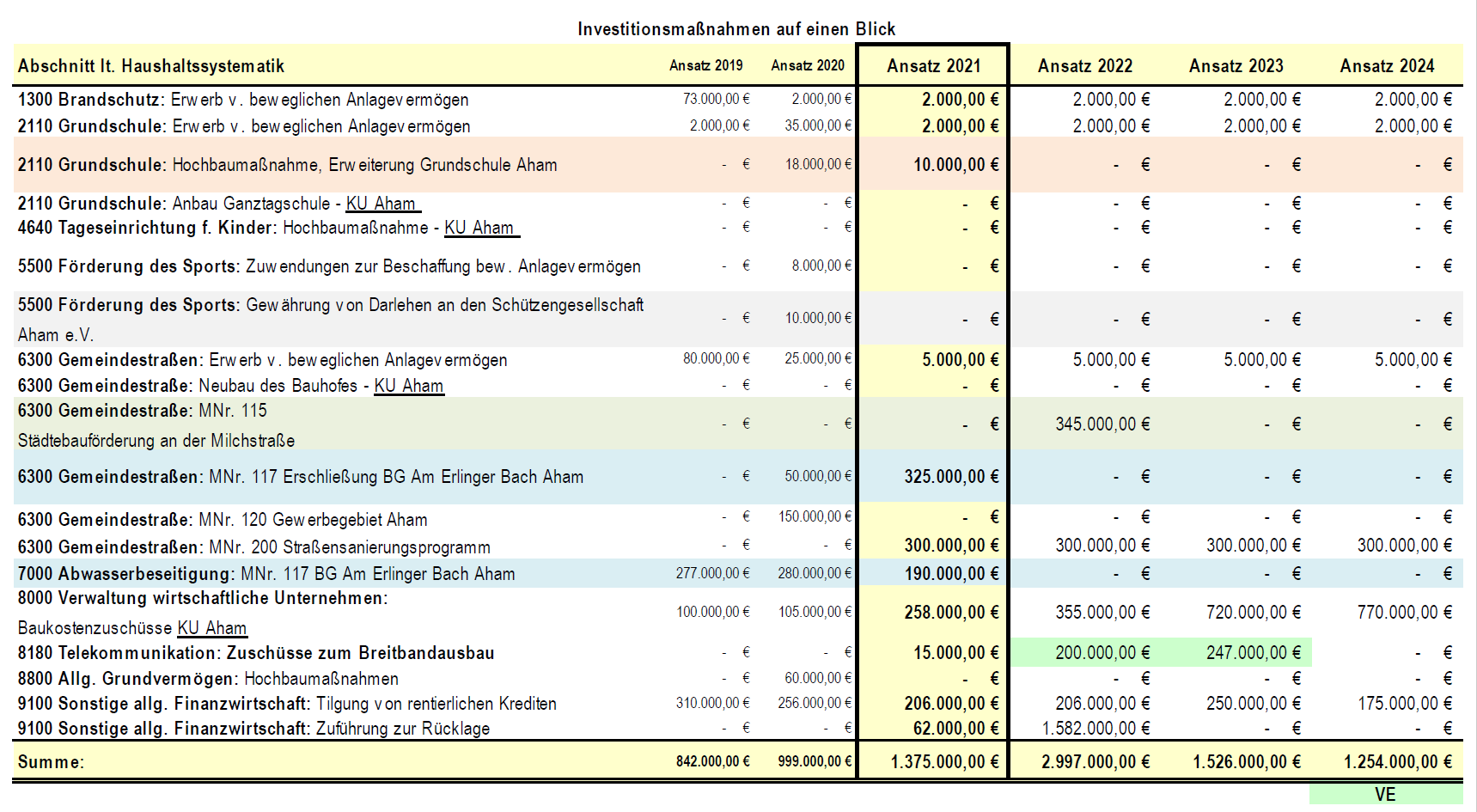Click the Ansatz 2019 column header
The height and width of the screenshot is (812, 1477).
pyautogui.click(x=706, y=65)
